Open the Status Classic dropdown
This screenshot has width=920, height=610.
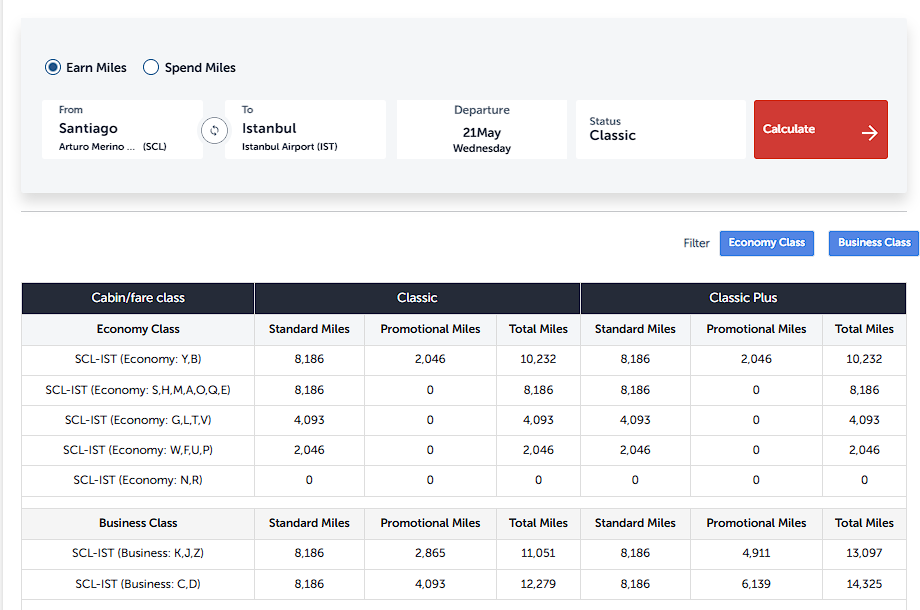660,129
